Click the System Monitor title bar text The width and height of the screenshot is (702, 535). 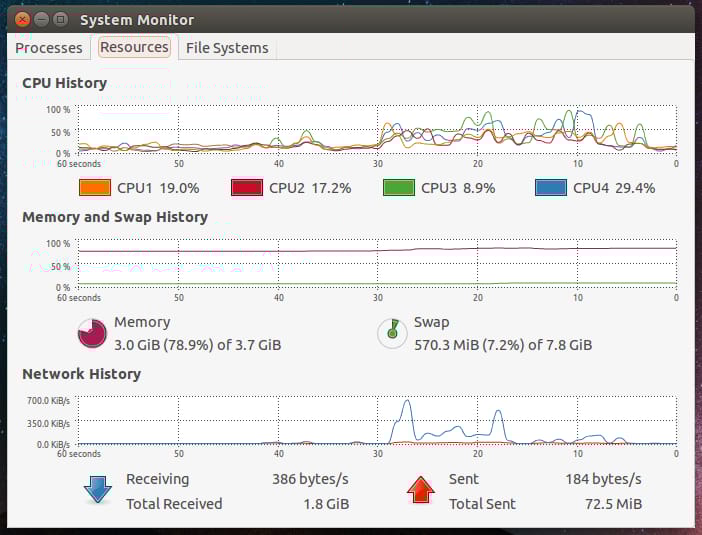tap(137, 20)
